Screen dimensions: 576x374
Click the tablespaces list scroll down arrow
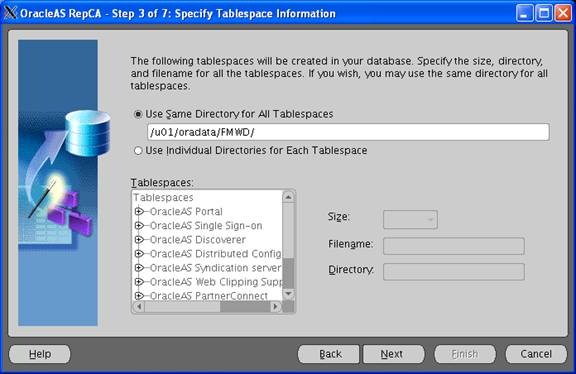click(x=288, y=294)
